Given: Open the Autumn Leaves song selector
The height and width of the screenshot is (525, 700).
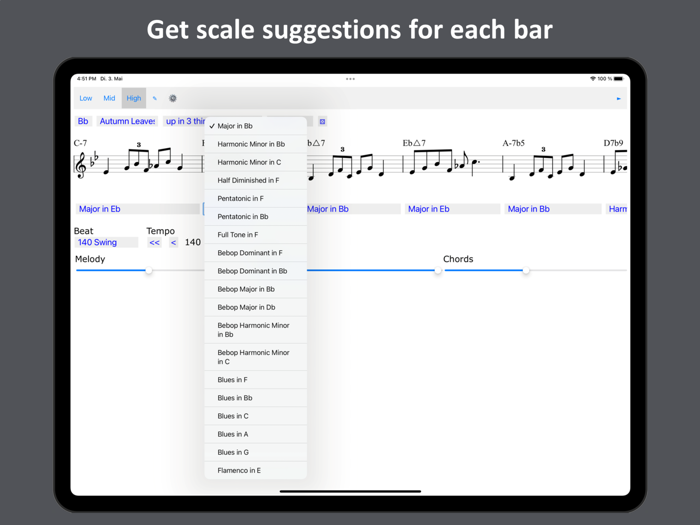Looking at the screenshot, I should (127, 121).
